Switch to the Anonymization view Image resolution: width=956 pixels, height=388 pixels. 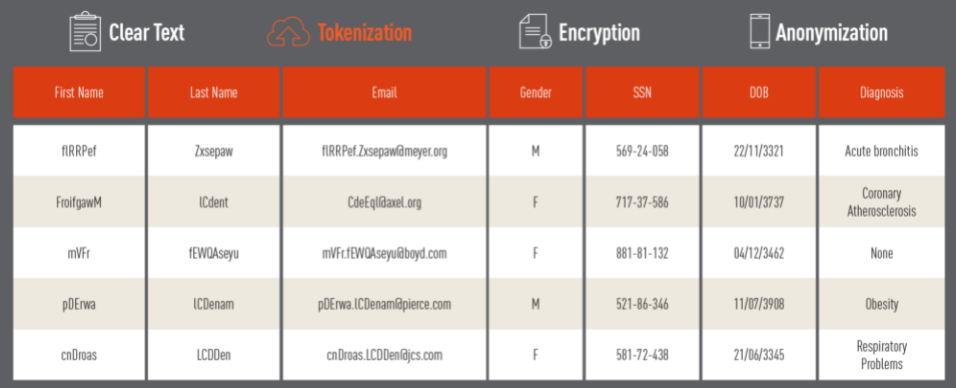click(832, 32)
